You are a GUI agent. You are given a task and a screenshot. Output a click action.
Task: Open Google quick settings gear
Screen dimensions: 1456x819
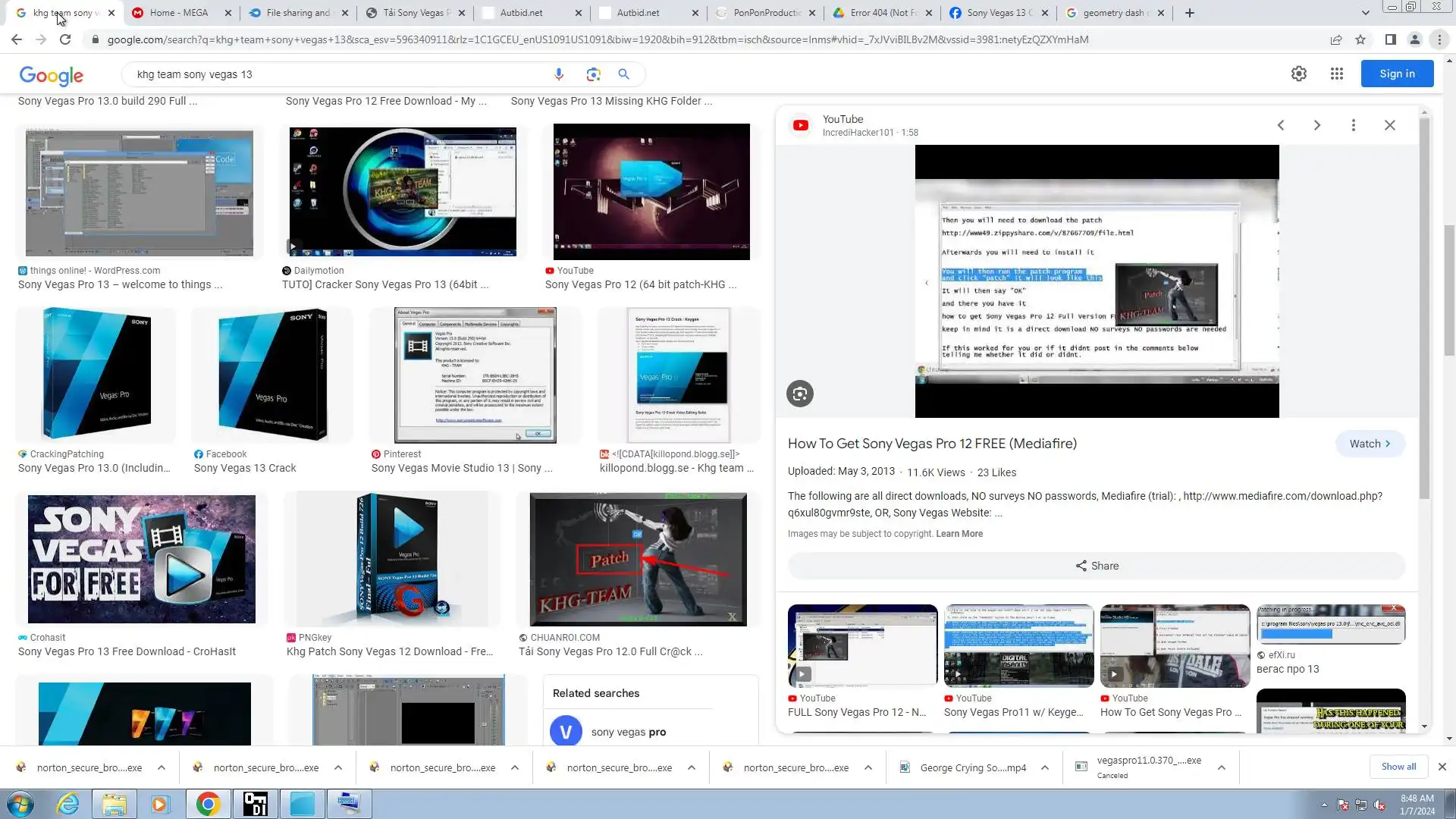[1299, 74]
